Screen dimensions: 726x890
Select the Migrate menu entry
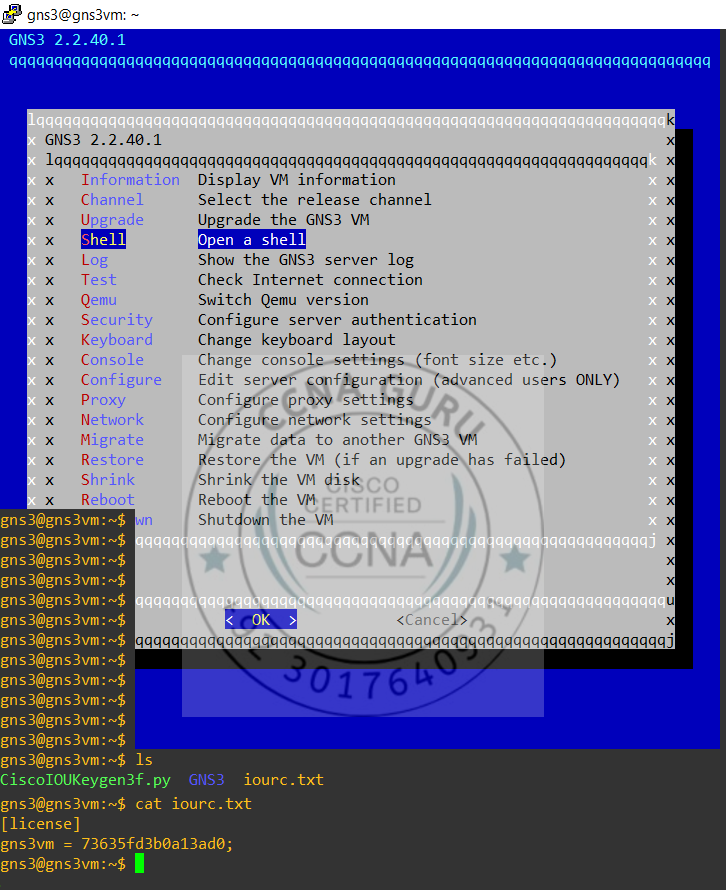pos(112,440)
